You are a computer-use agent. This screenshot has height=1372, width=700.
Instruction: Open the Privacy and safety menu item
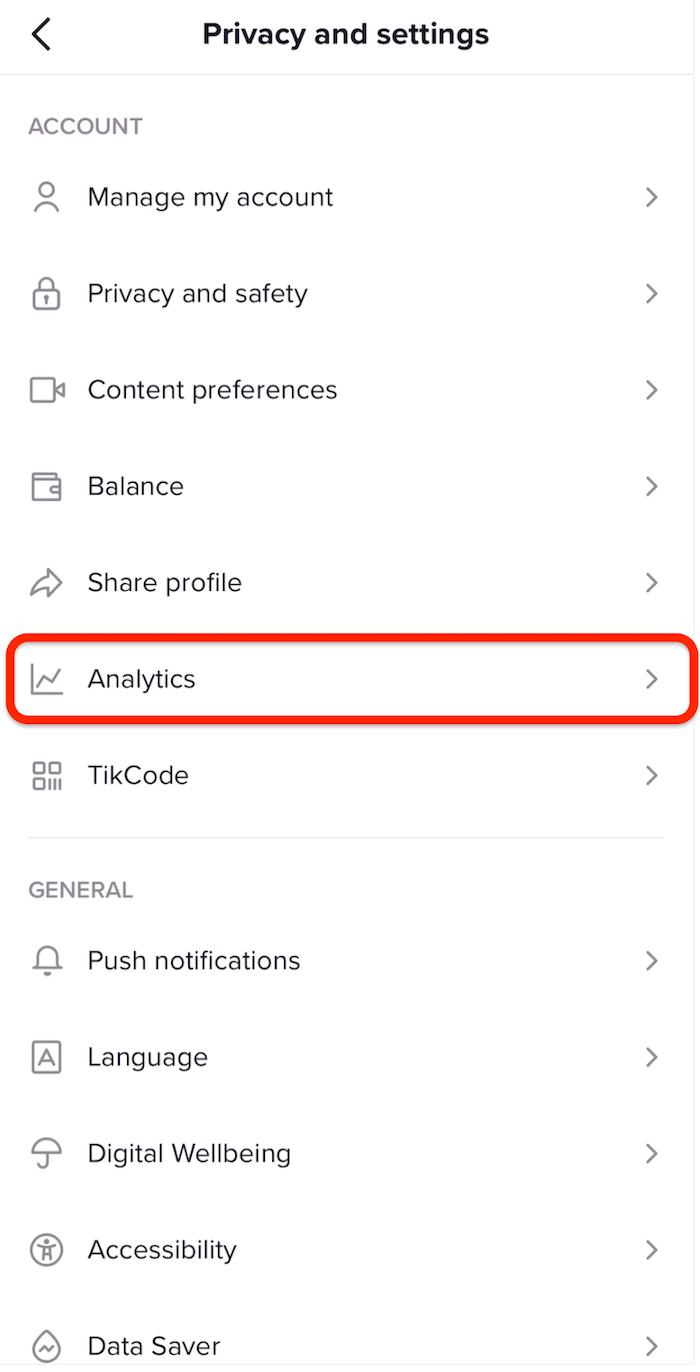tap(198, 294)
